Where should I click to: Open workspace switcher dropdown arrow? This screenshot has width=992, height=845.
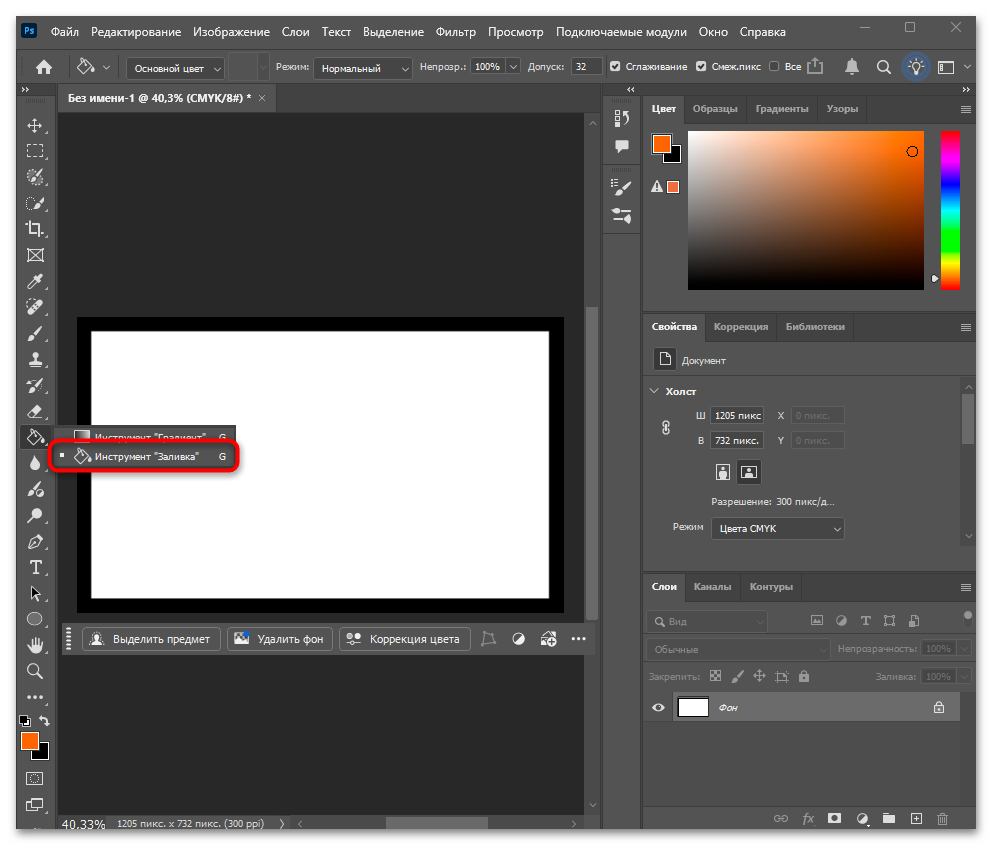point(967,66)
